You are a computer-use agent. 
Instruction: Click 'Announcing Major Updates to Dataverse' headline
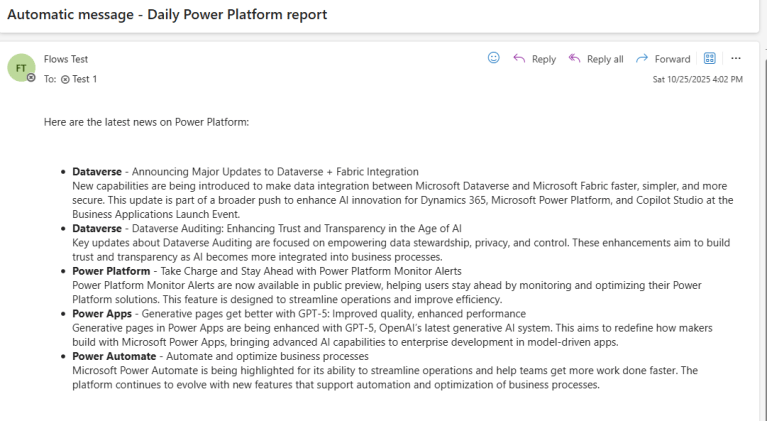point(275,172)
